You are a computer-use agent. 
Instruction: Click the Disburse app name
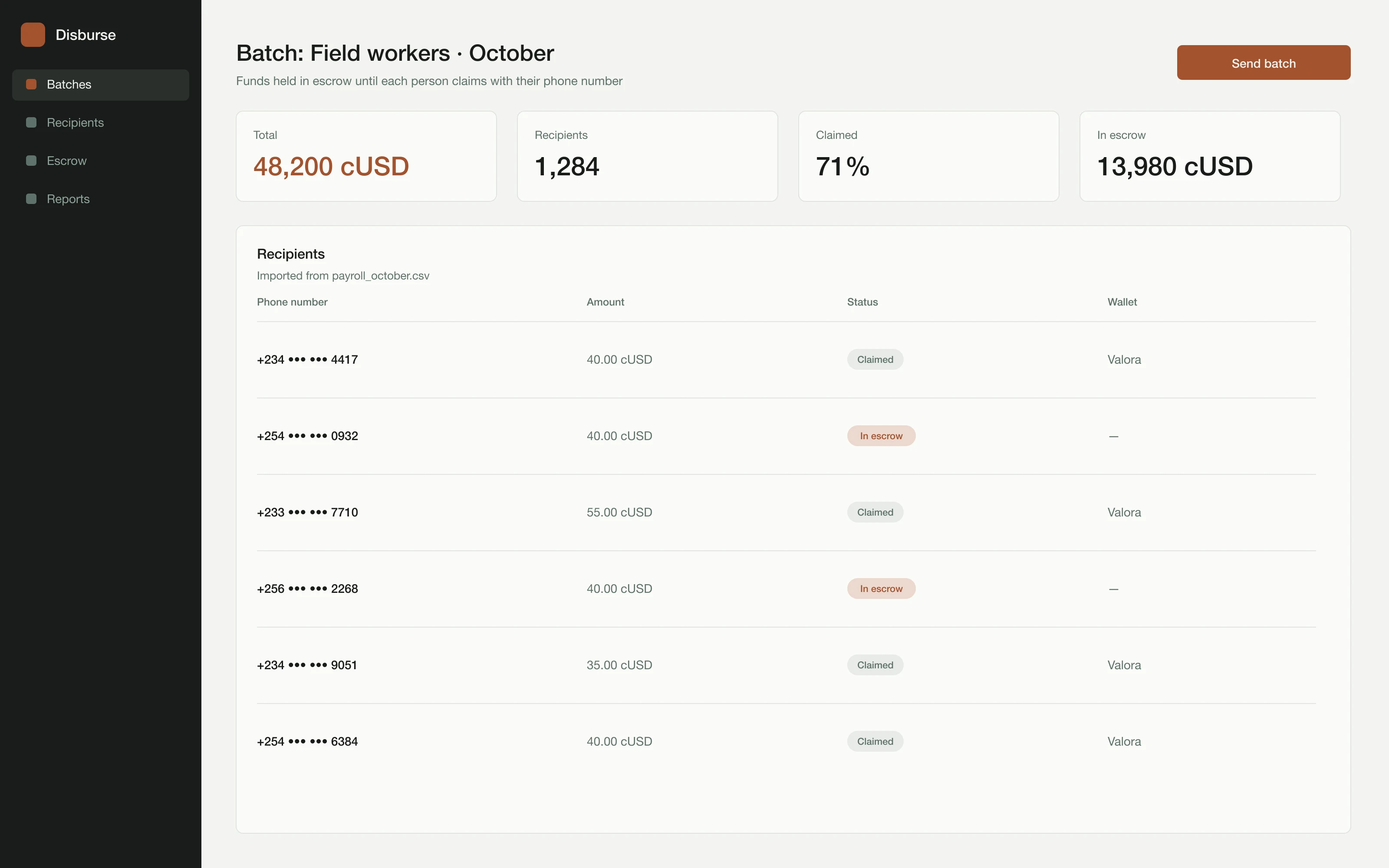[86, 35]
